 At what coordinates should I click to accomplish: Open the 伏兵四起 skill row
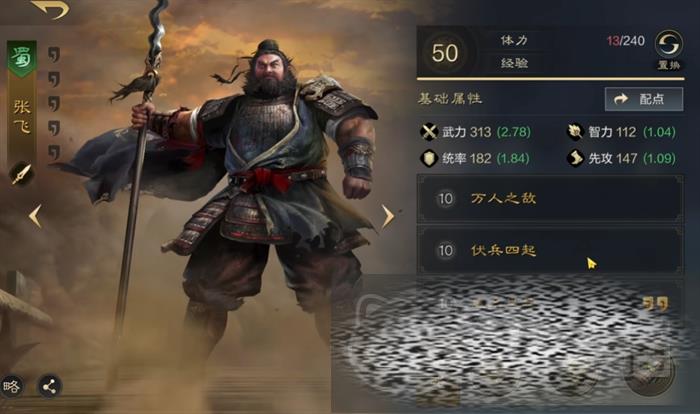(x=550, y=250)
